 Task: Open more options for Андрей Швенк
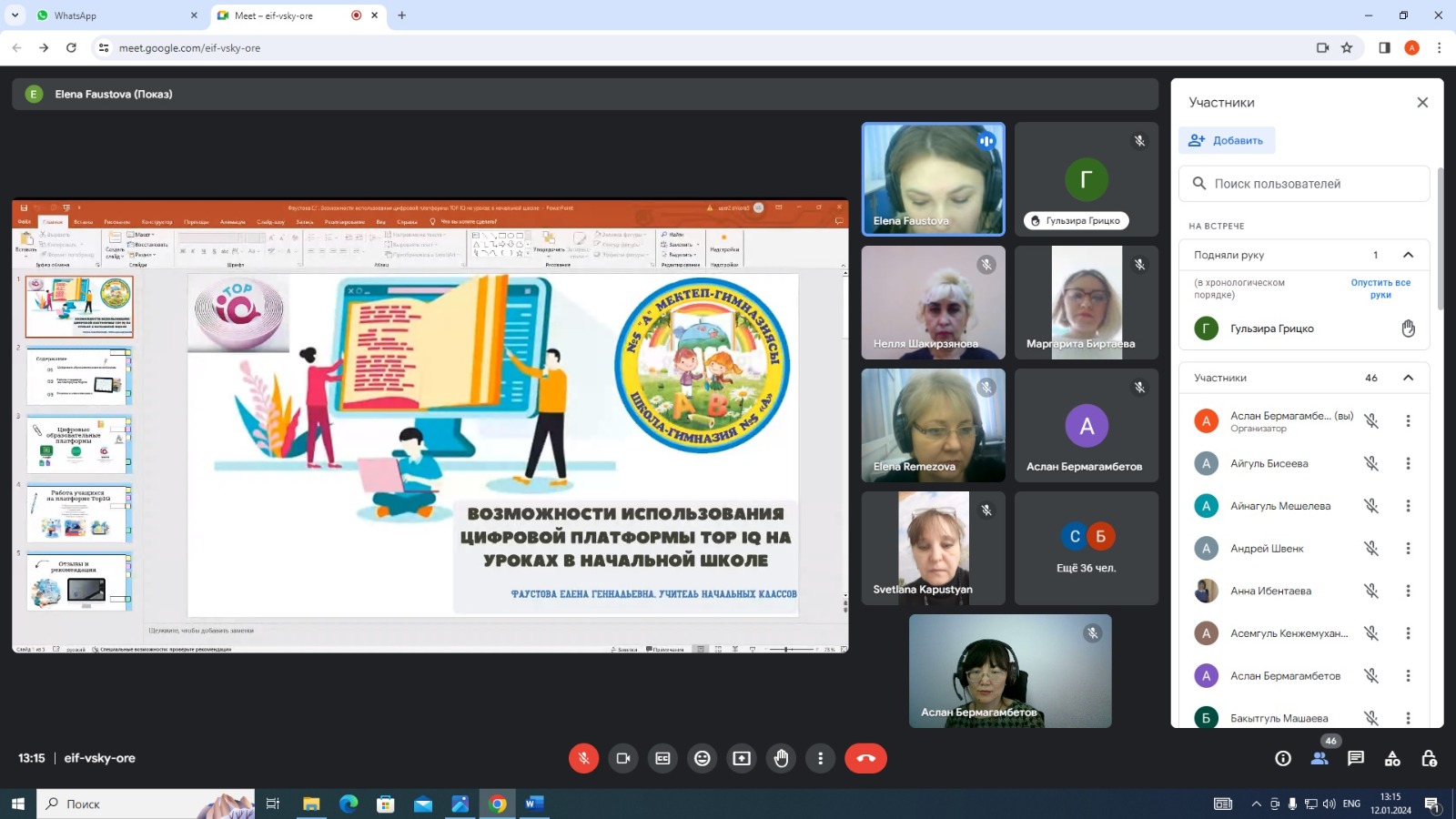point(1408,548)
